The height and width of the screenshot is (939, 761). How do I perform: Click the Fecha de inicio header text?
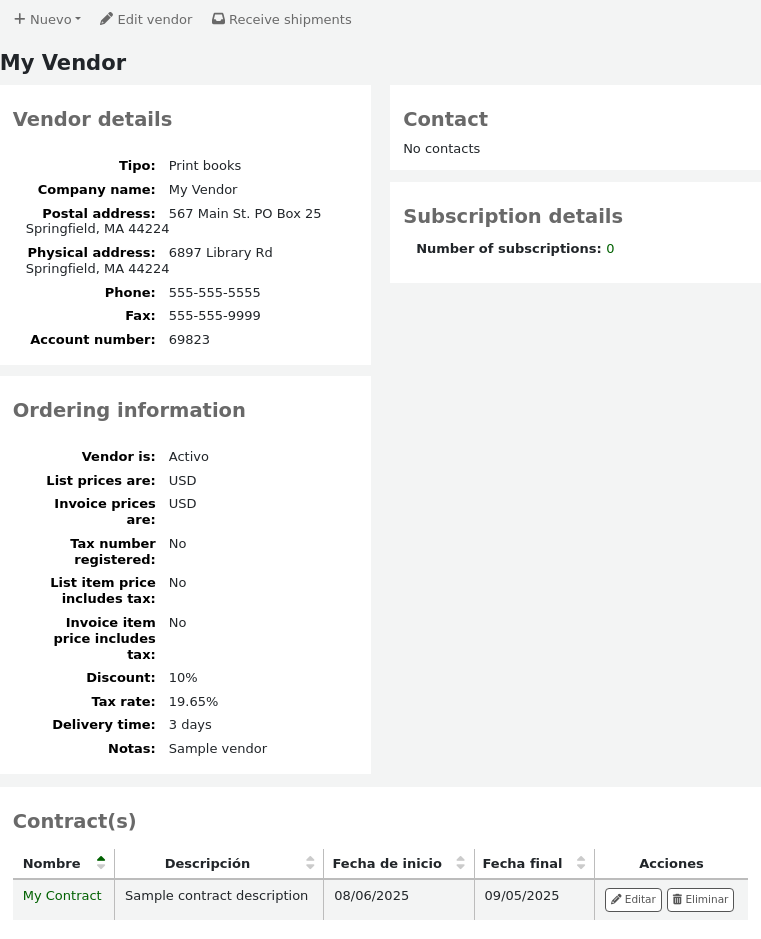pos(387,864)
